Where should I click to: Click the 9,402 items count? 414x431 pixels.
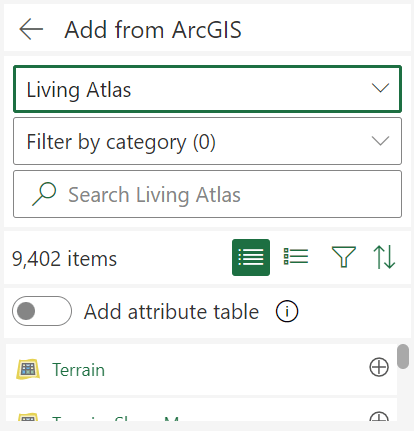(64, 259)
